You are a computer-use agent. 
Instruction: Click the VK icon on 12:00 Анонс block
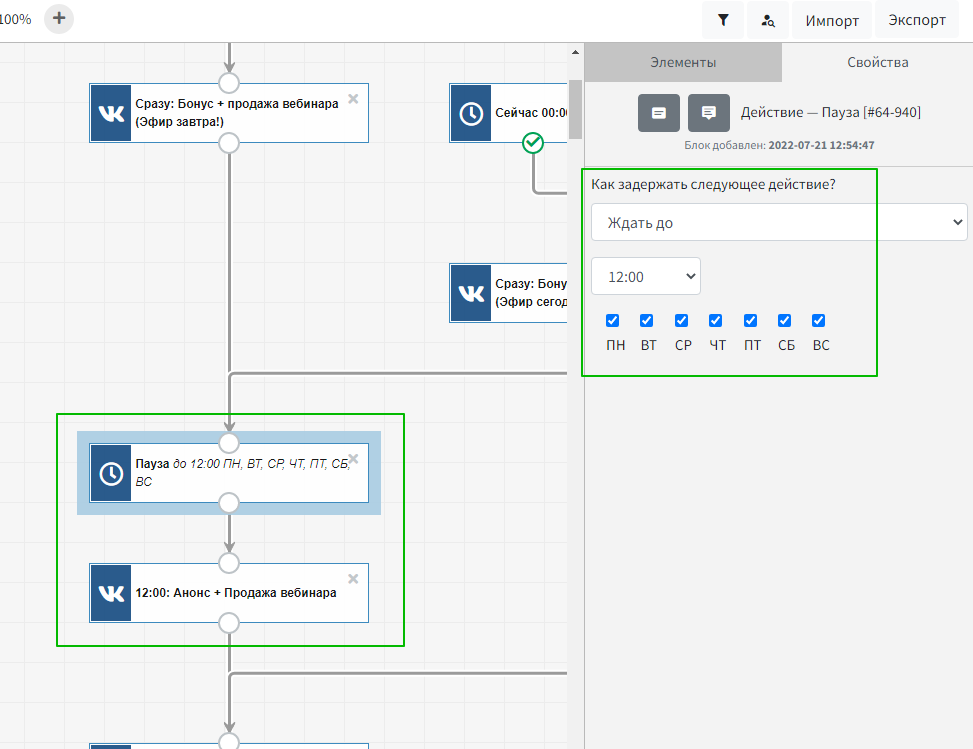110,593
